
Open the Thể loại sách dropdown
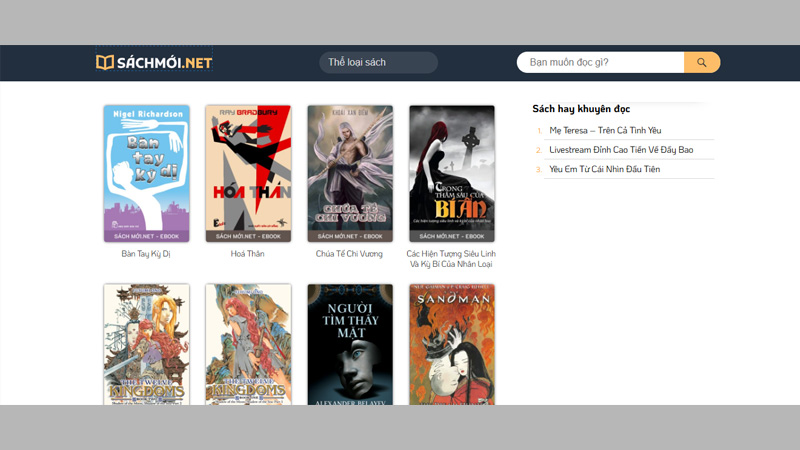pos(378,62)
